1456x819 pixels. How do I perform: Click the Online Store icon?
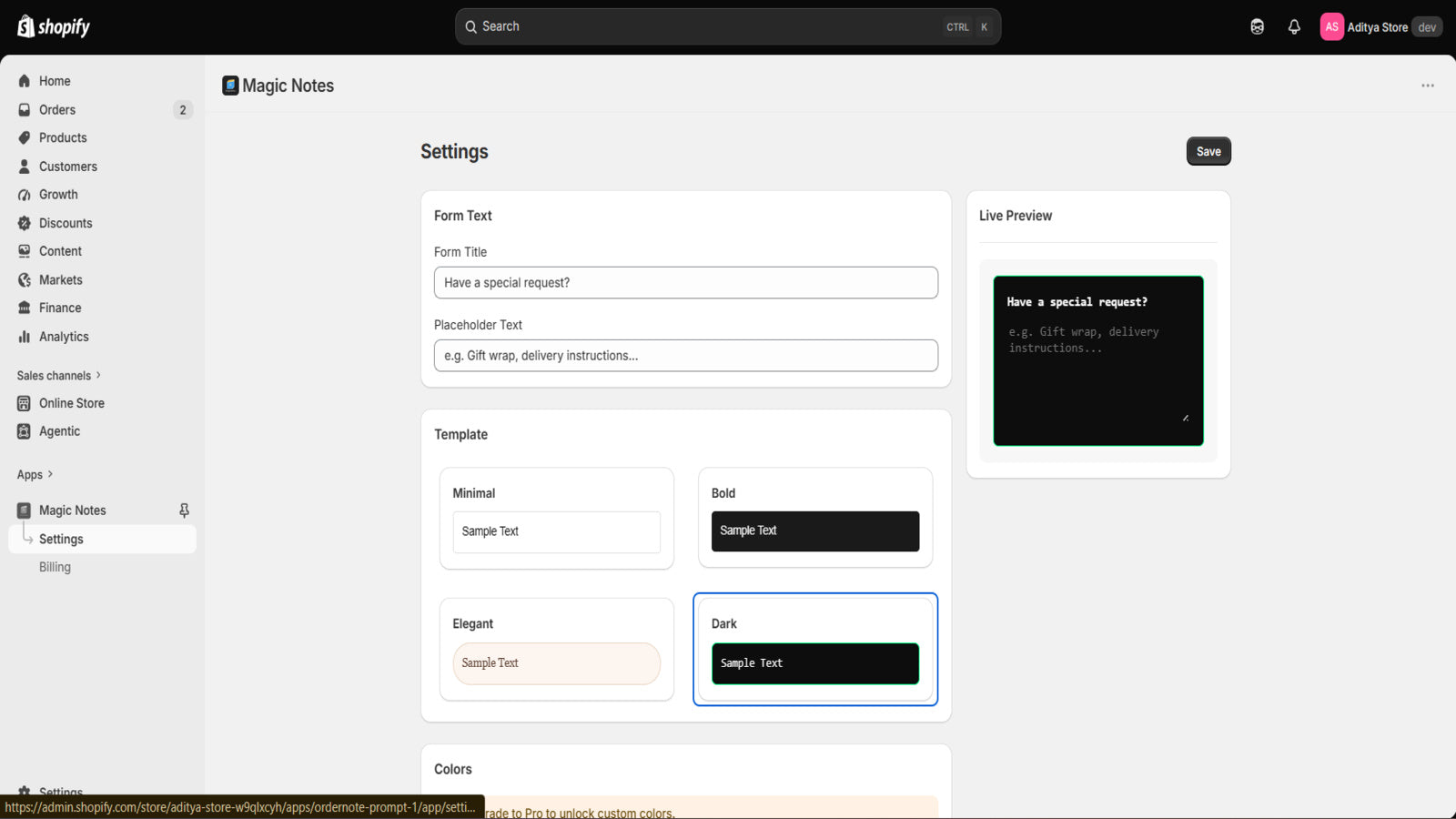(25, 403)
